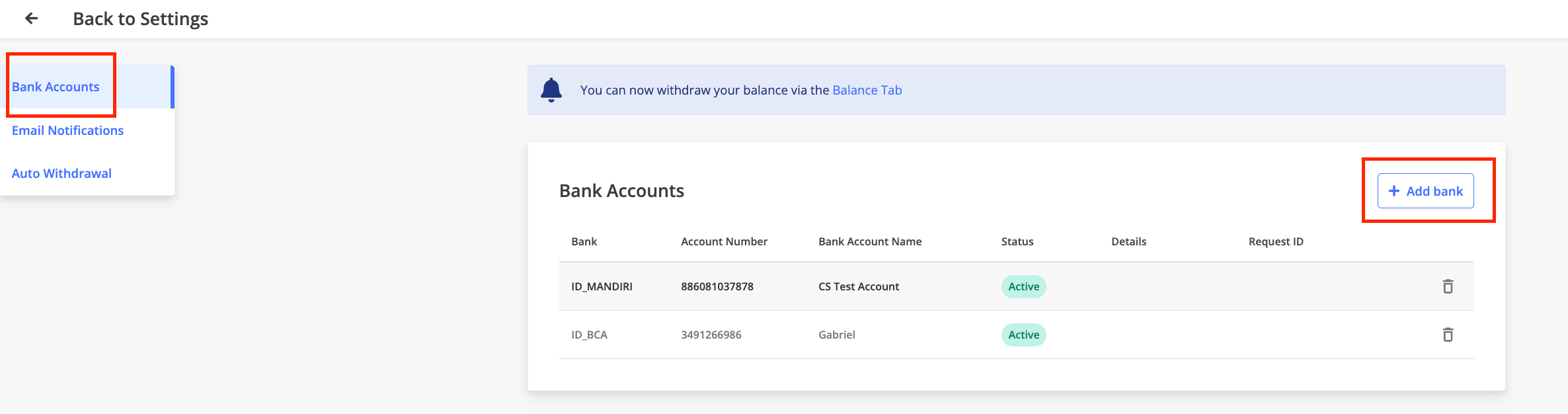Click the Request ID column header
Screen dimensions: 1568x414
pos(1276,241)
